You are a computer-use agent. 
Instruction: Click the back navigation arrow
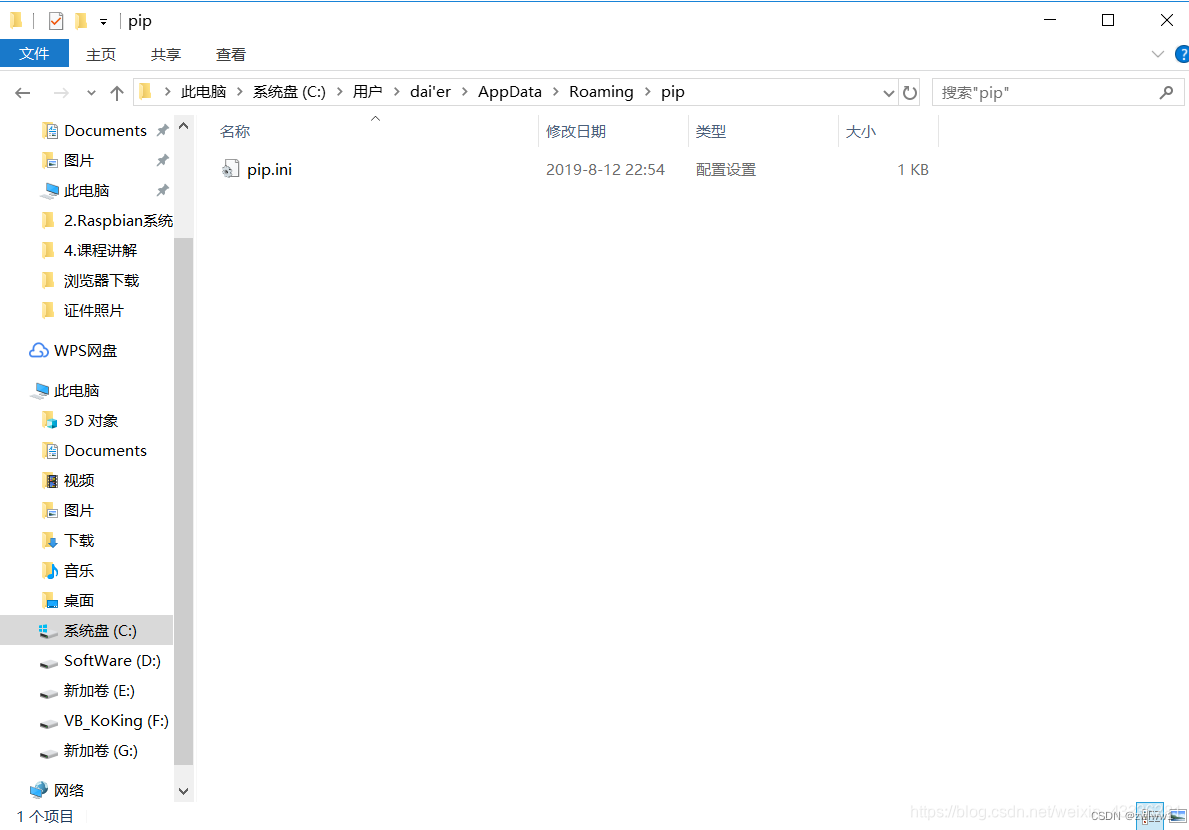(x=22, y=91)
